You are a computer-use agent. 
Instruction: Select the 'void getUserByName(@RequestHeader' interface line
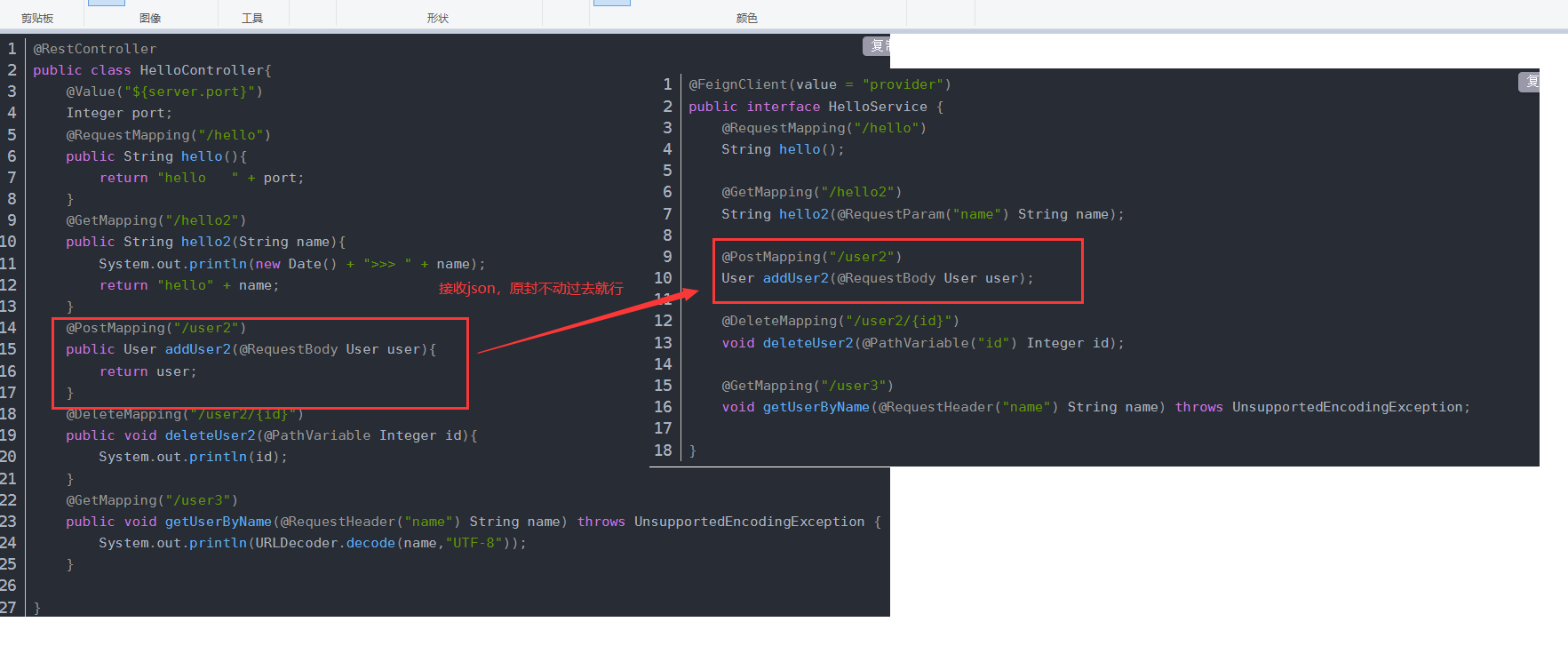coord(1095,407)
